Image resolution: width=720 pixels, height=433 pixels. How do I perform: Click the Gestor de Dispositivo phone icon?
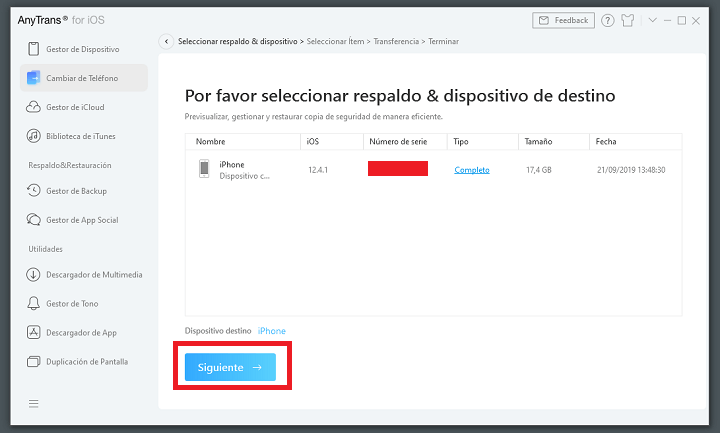tap(34, 49)
